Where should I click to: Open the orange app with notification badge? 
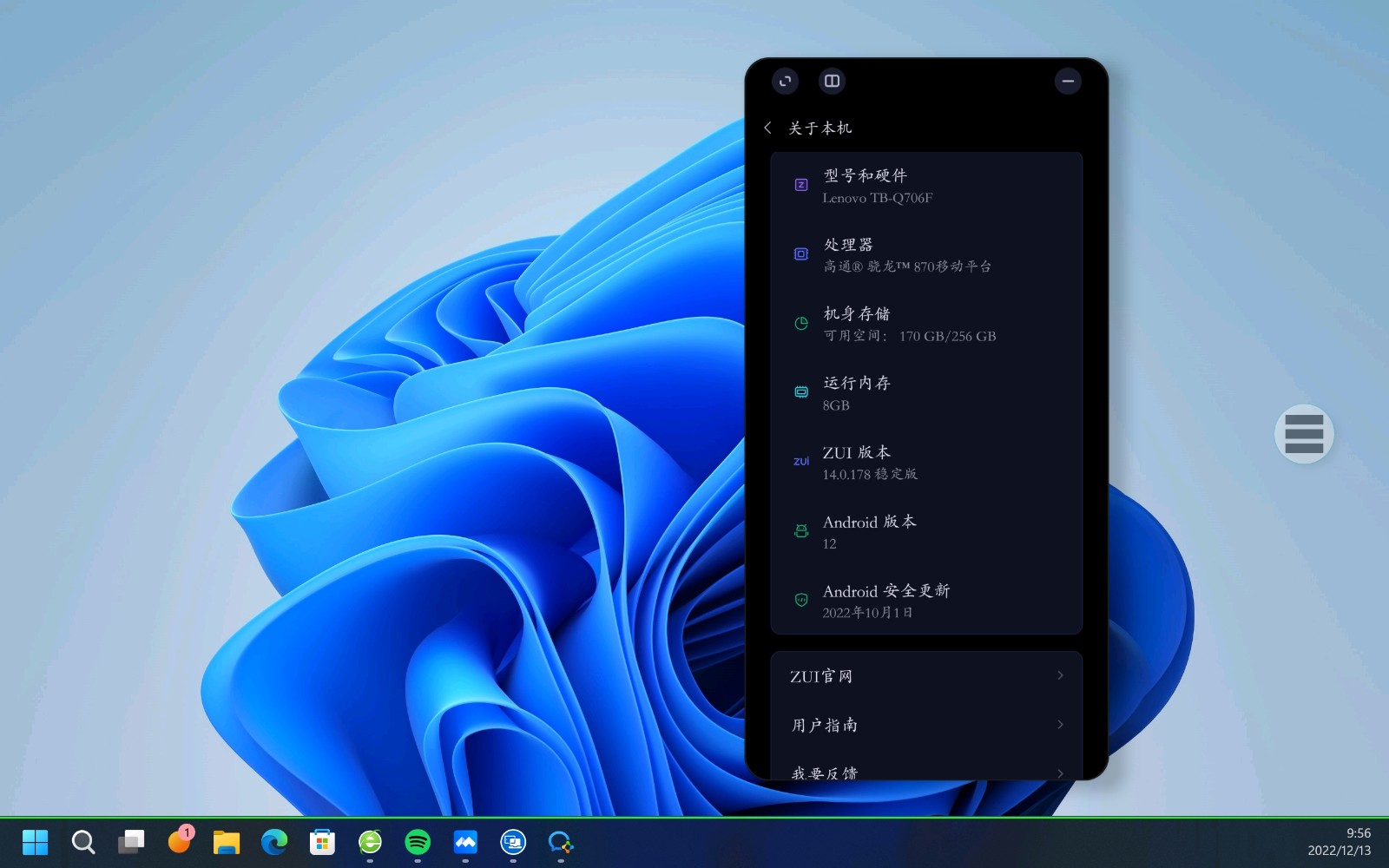pyautogui.click(x=180, y=840)
